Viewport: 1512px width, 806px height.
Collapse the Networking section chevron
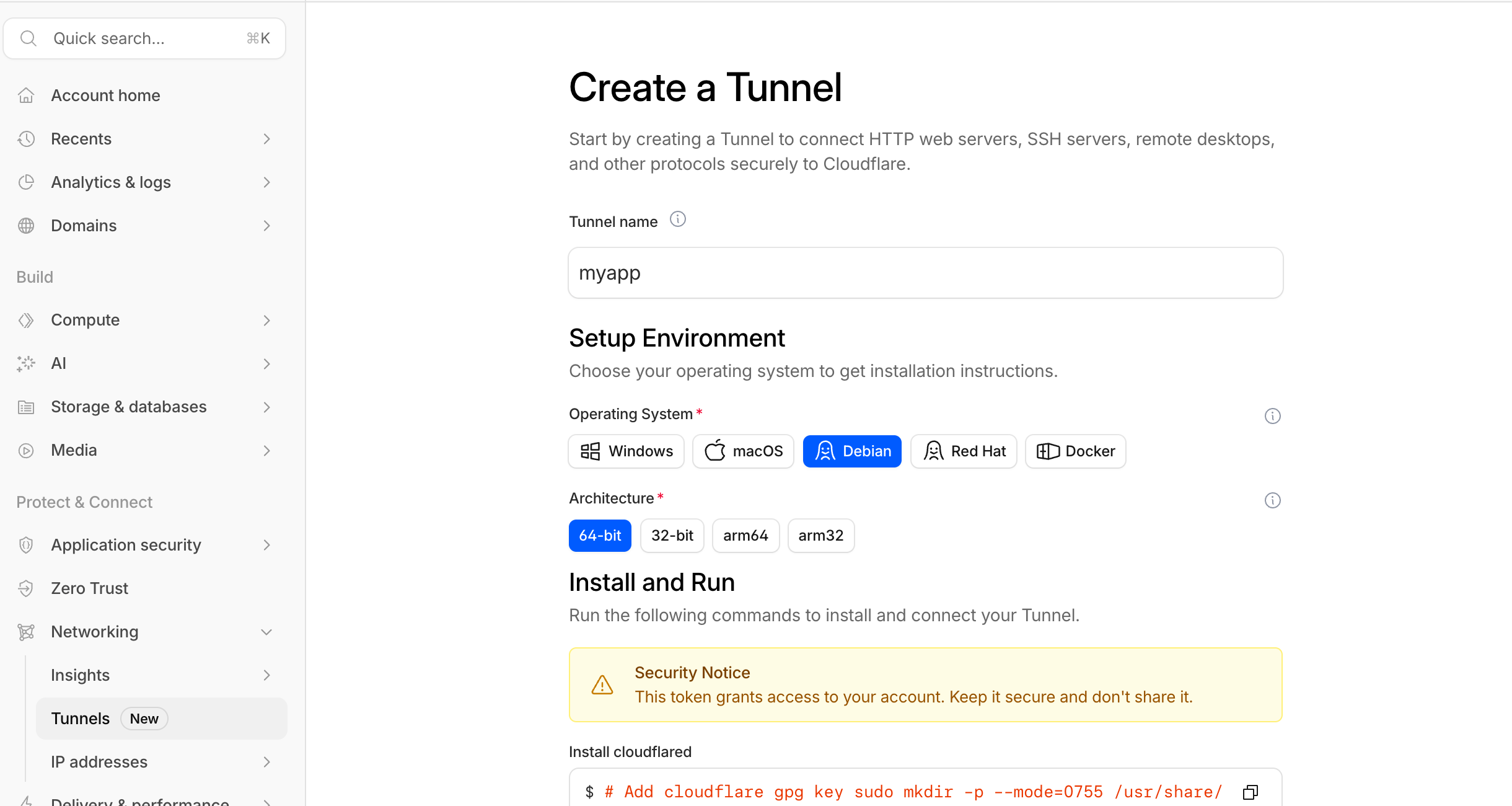tap(267, 632)
